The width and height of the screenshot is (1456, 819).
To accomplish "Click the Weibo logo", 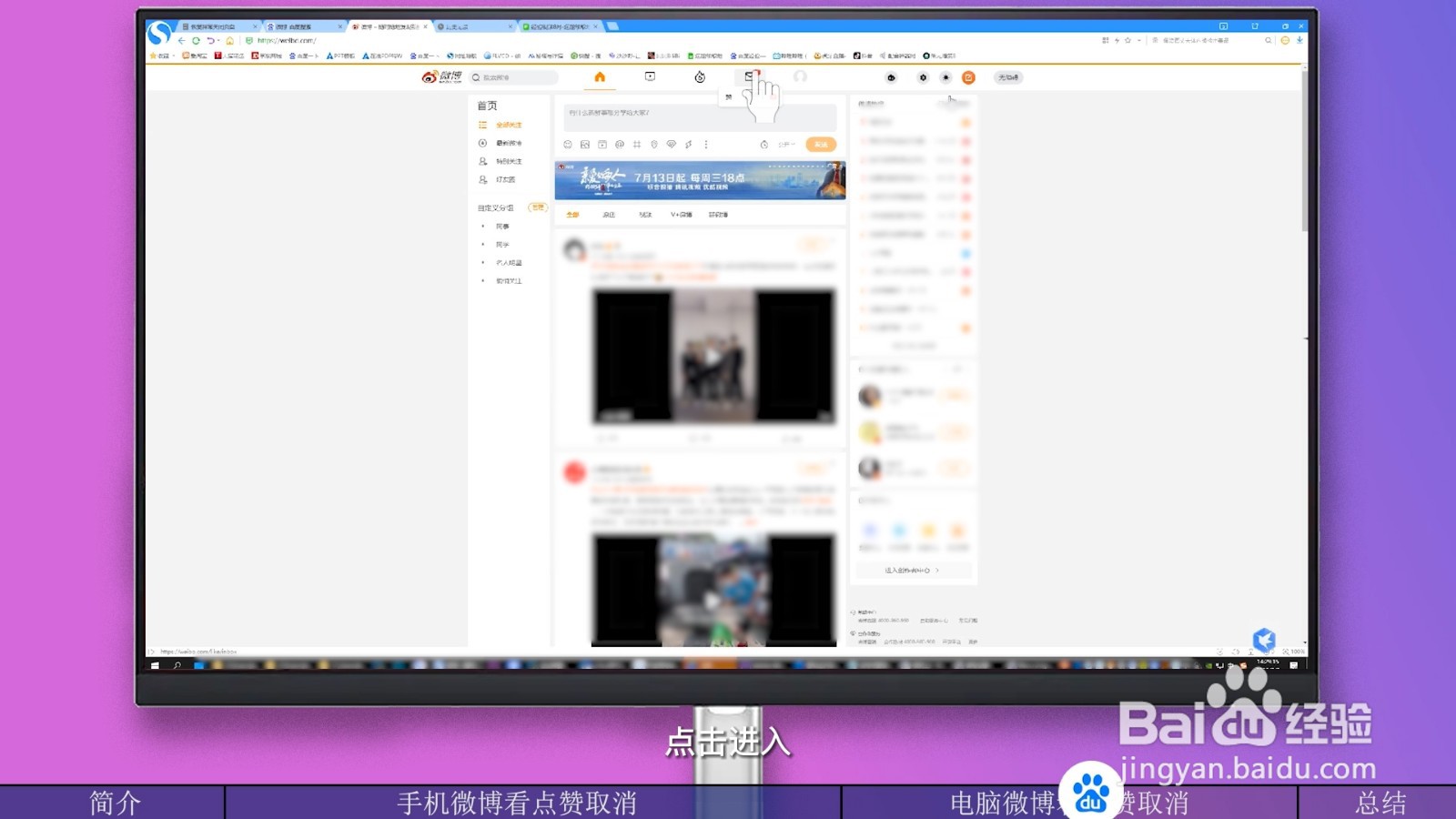I will tap(442, 77).
